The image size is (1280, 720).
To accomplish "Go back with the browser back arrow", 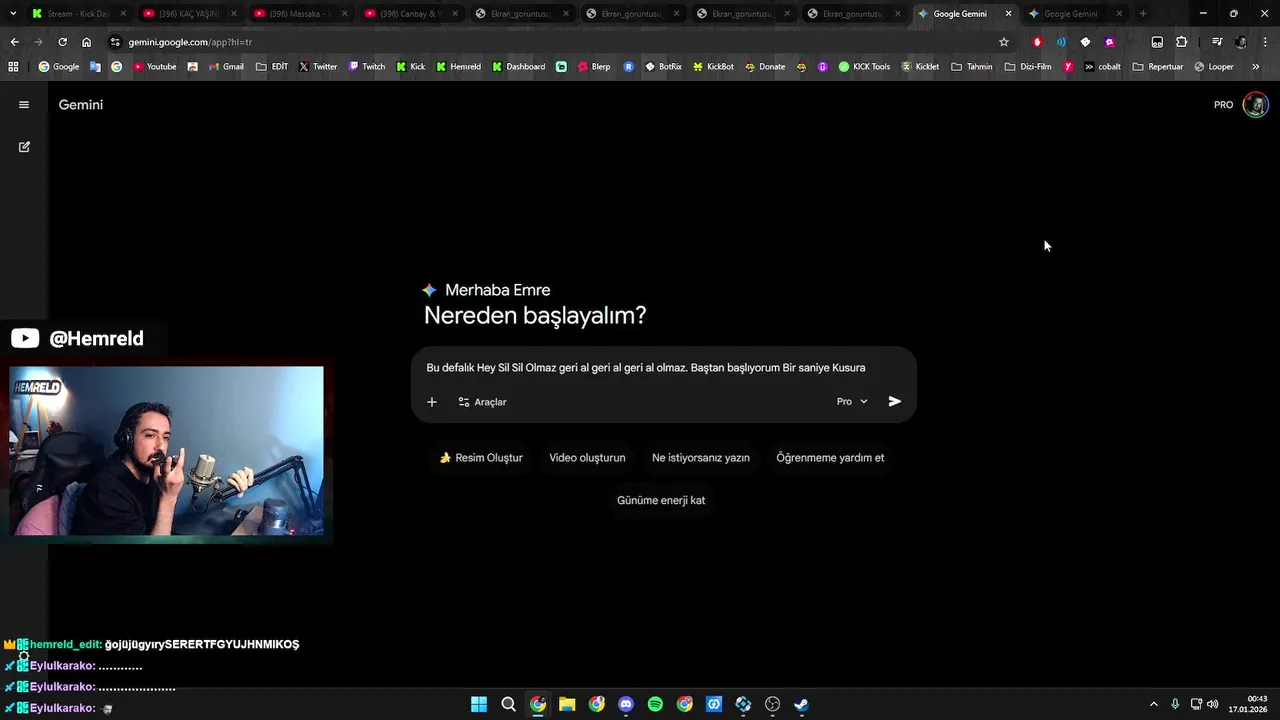I will [14, 42].
